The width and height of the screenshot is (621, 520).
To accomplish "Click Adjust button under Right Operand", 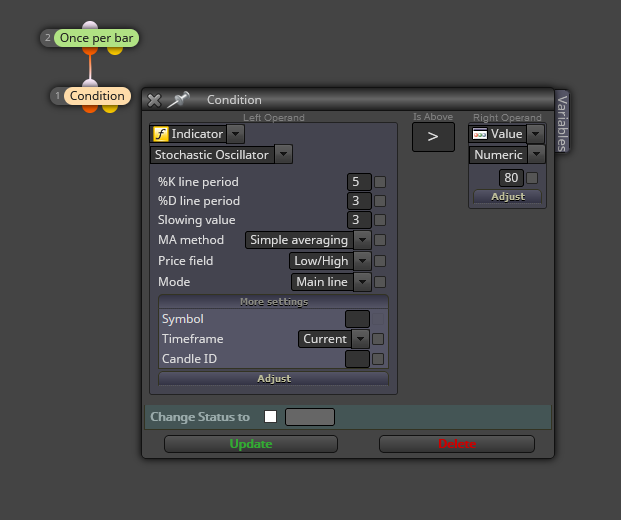I will [x=508, y=196].
